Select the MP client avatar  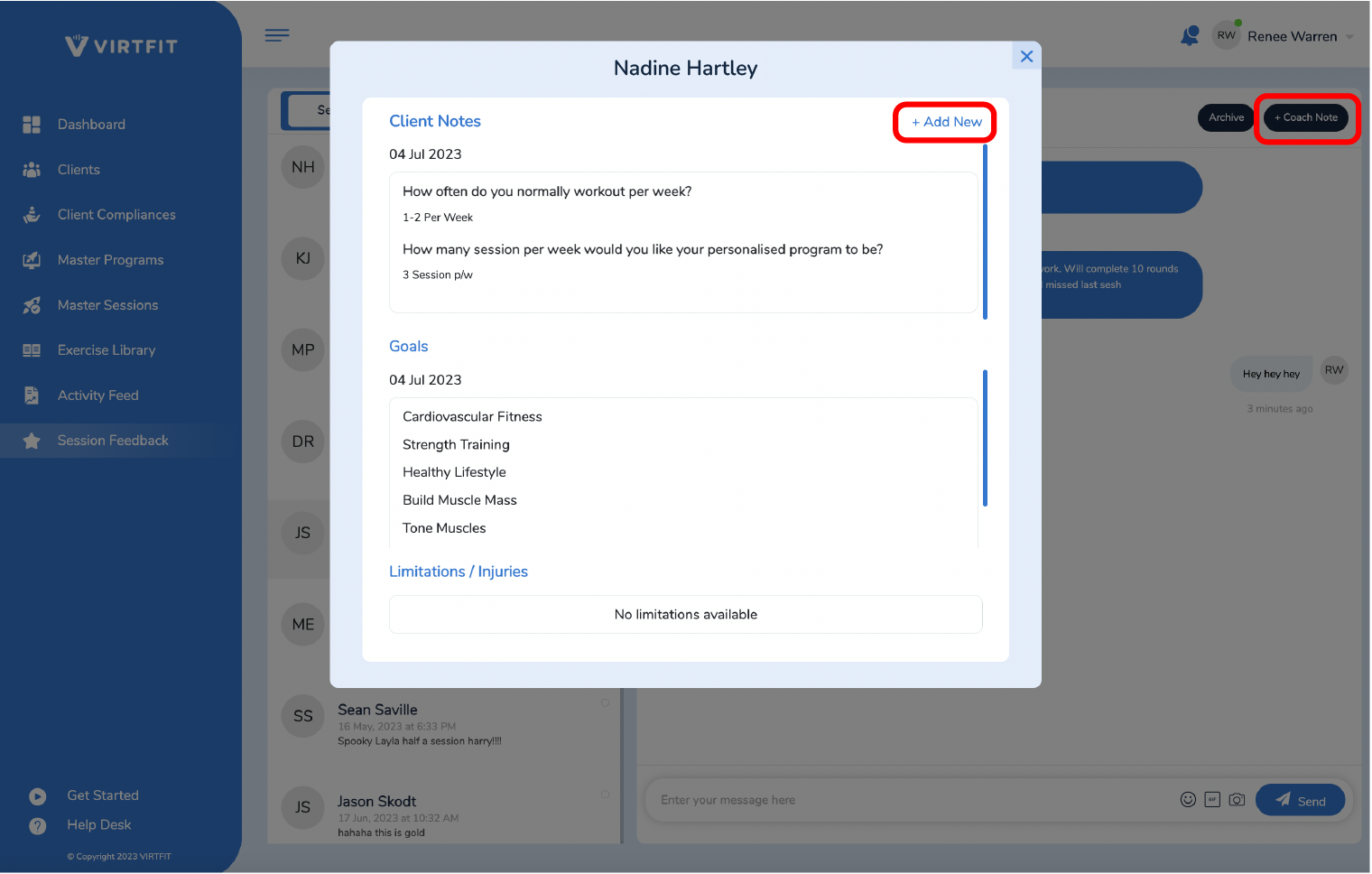tap(303, 349)
